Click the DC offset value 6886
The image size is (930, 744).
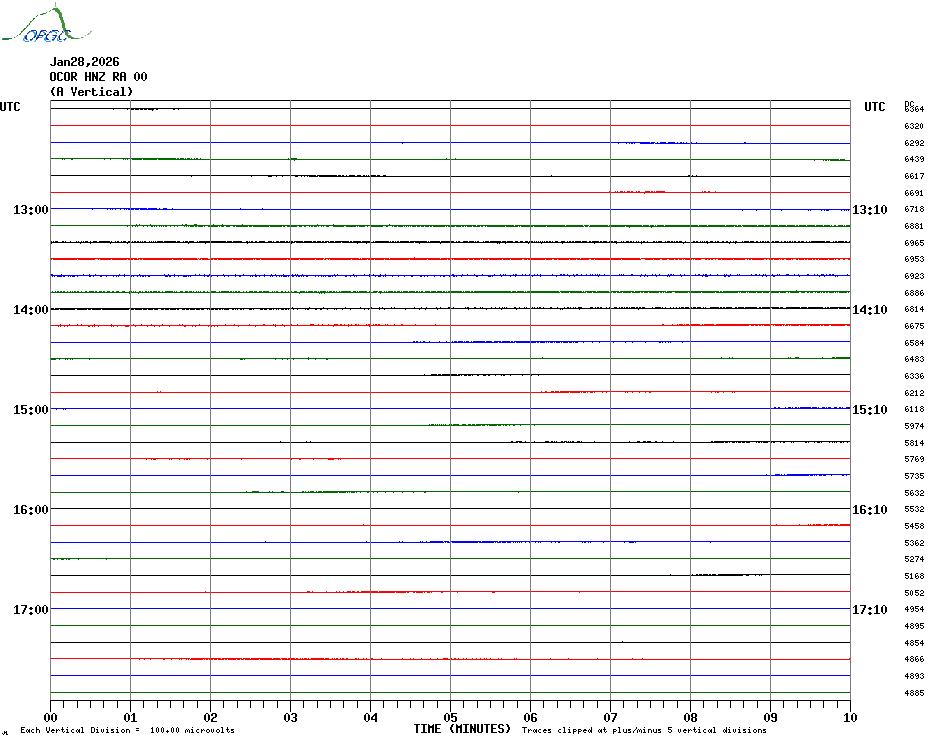[914, 293]
